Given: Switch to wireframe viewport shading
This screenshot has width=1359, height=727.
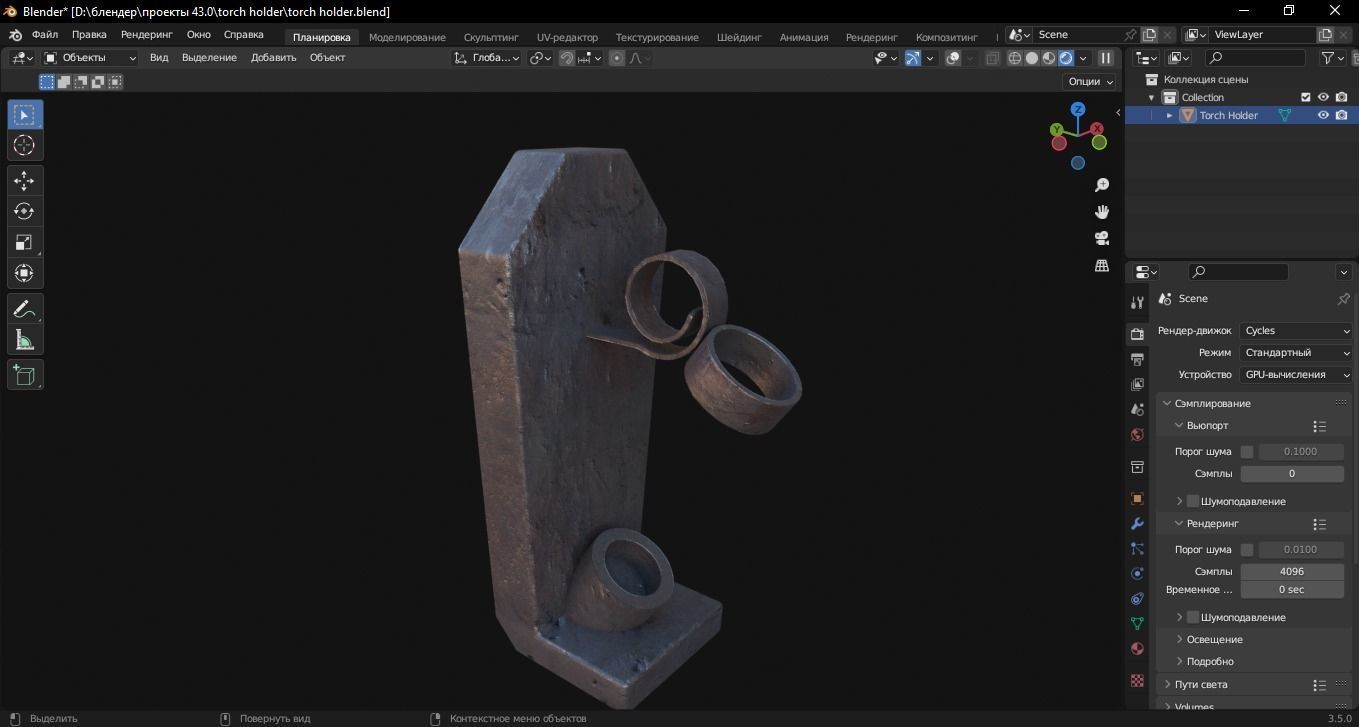Looking at the screenshot, I should (x=1015, y=58).
